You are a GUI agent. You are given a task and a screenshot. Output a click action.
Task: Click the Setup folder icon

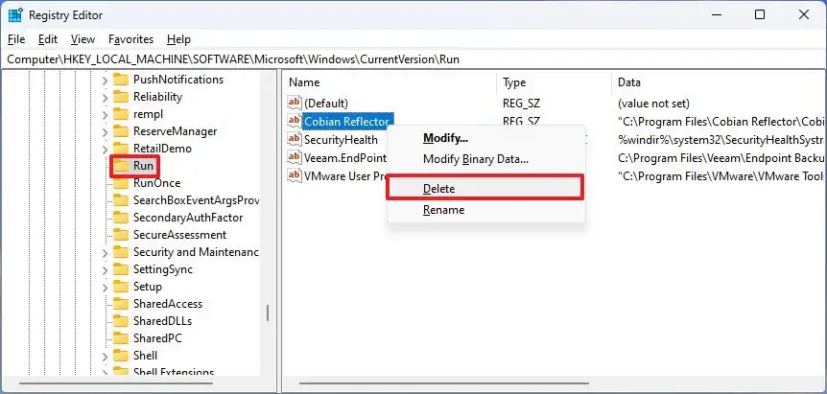(x=121, y=287)
